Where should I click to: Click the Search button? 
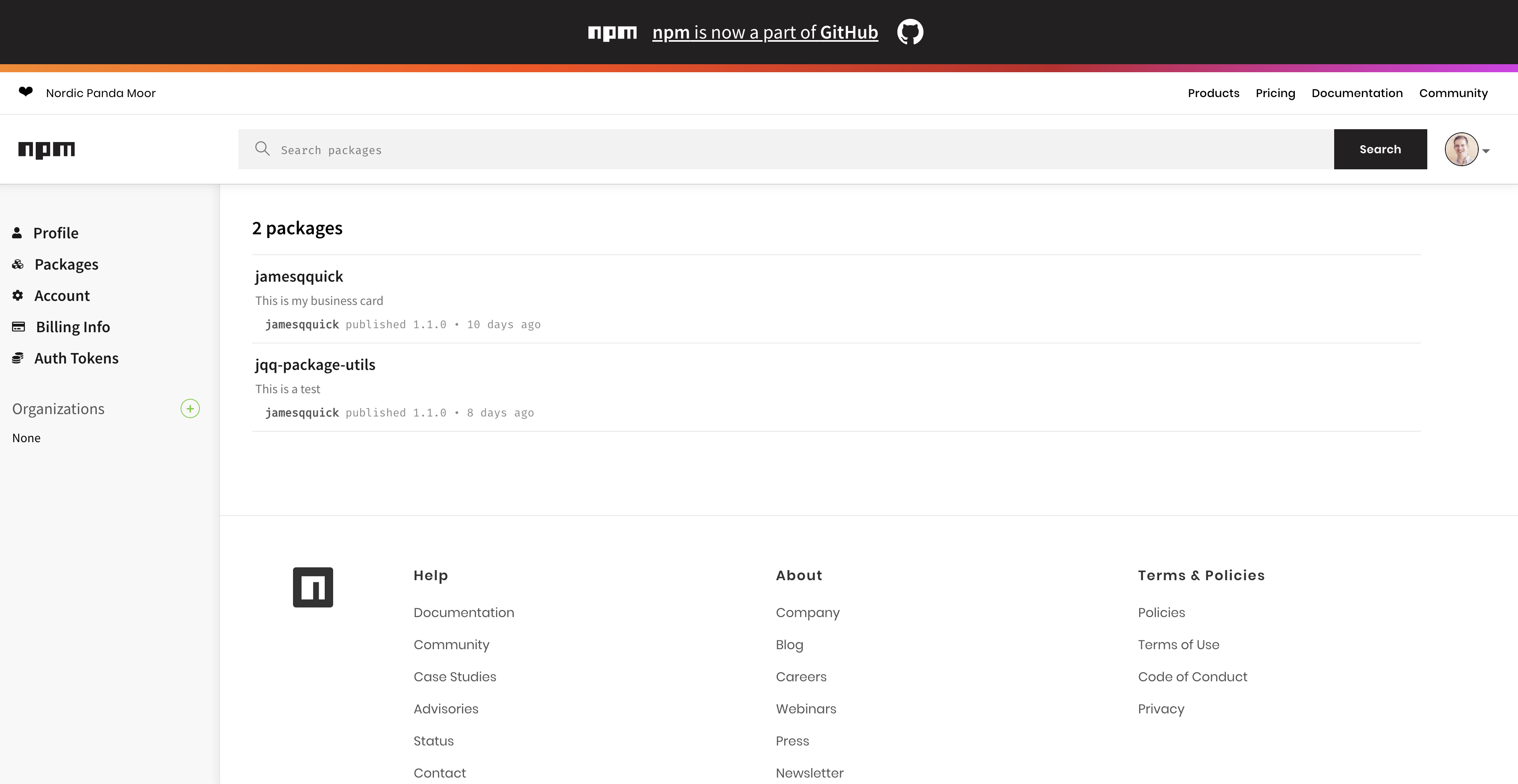(x=1380, y=149)
